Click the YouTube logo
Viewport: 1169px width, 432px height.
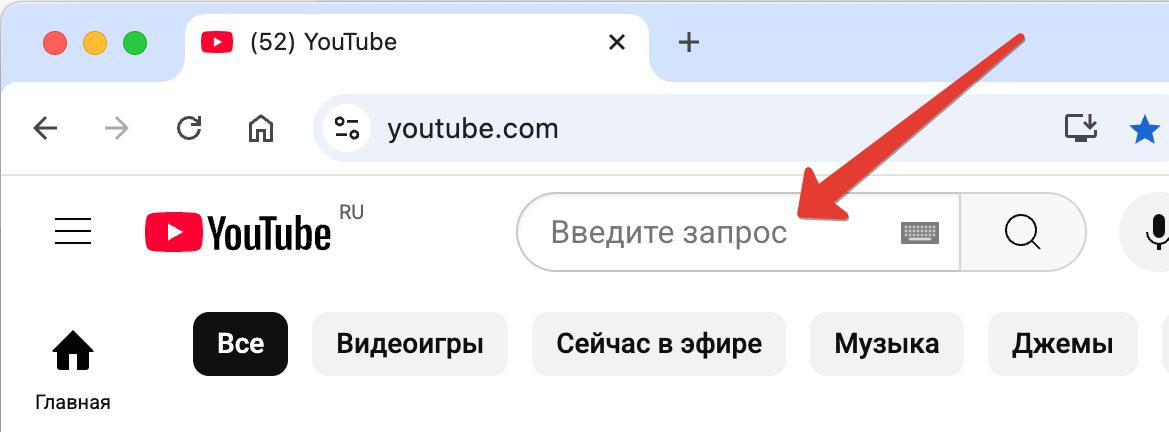coord(239,232)
